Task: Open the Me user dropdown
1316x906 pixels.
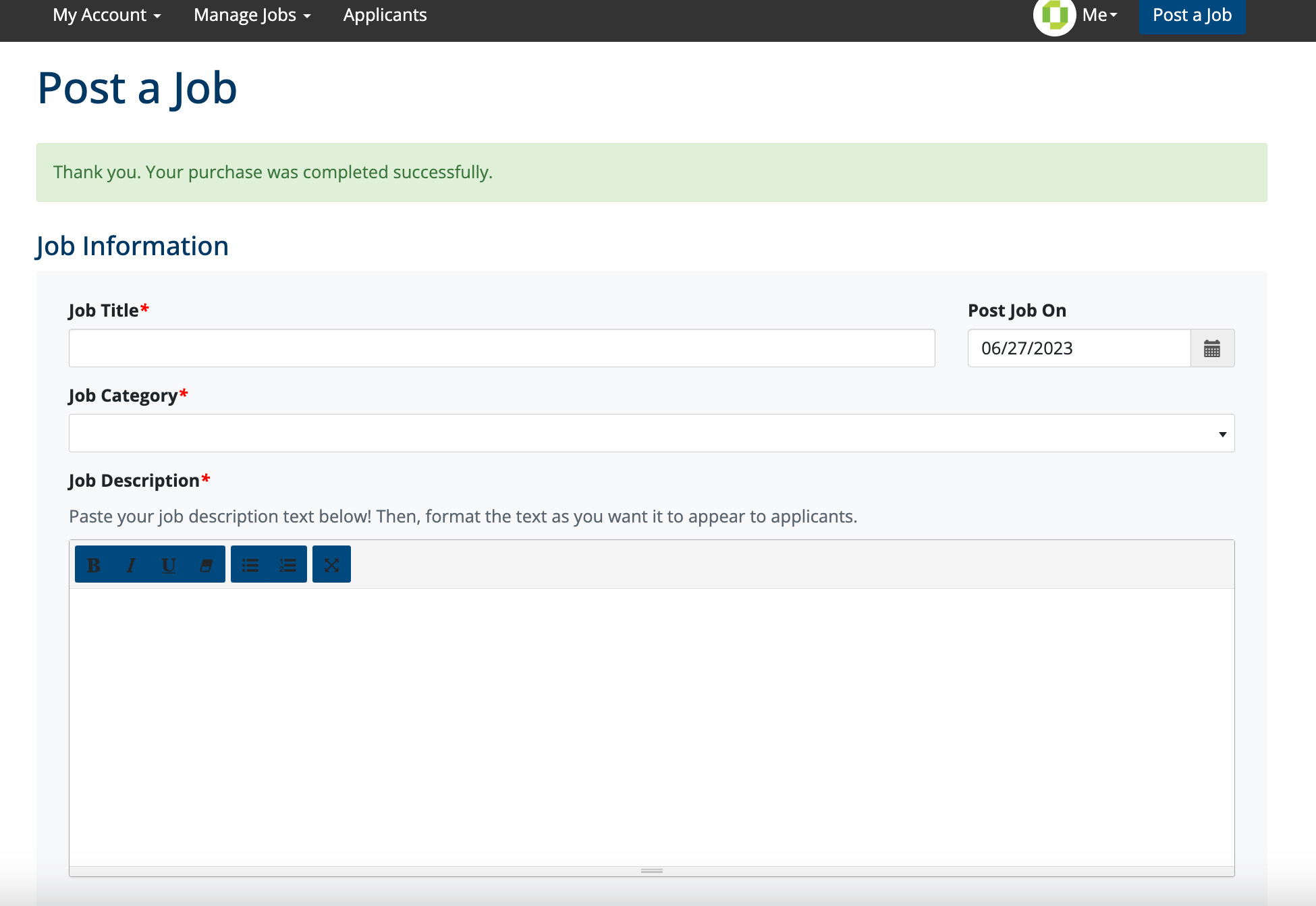Action: point(1099,15)
